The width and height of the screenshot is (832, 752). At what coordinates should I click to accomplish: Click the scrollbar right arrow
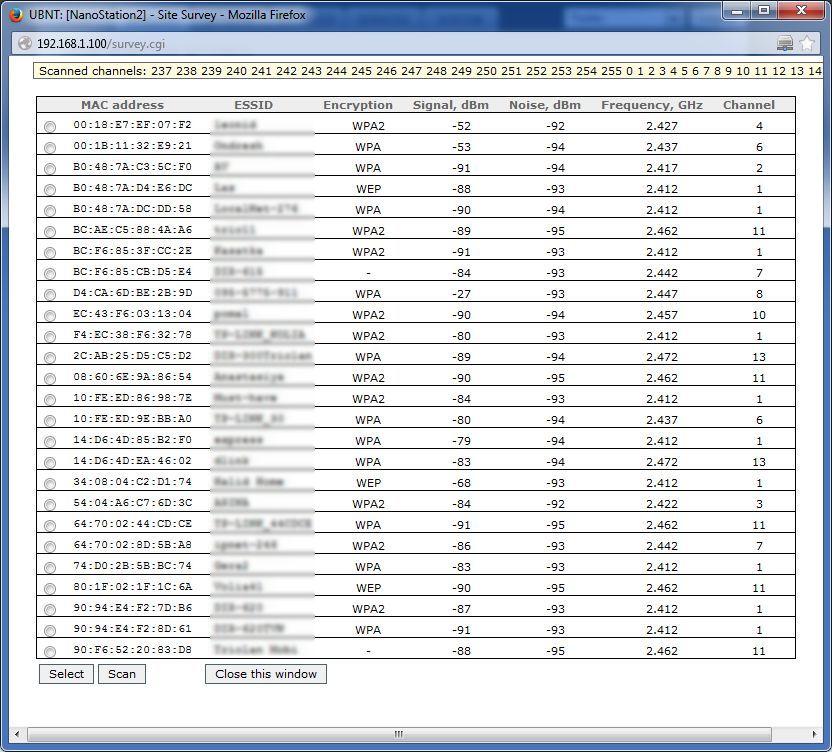point(814,734)
